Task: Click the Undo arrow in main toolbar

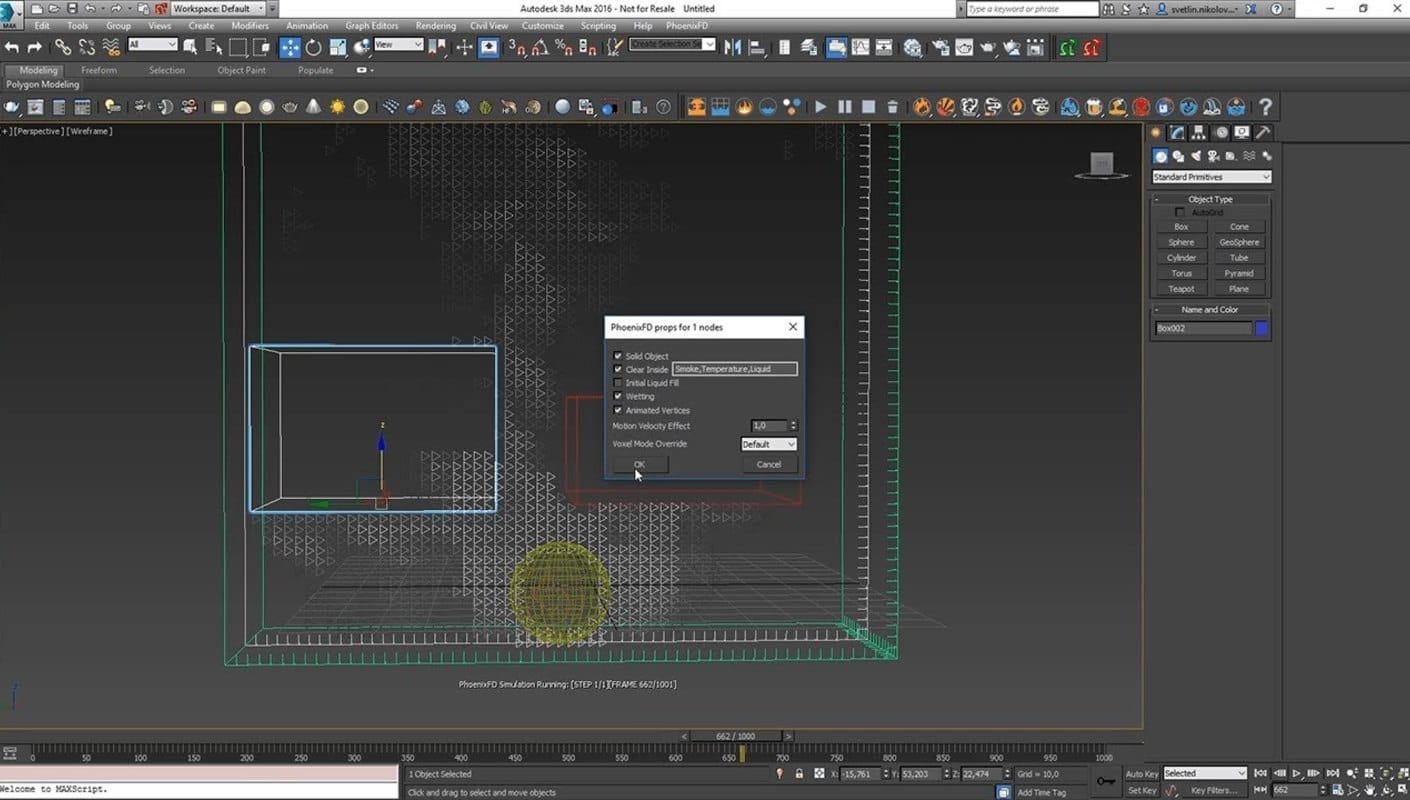Action: tap(12, 47)
